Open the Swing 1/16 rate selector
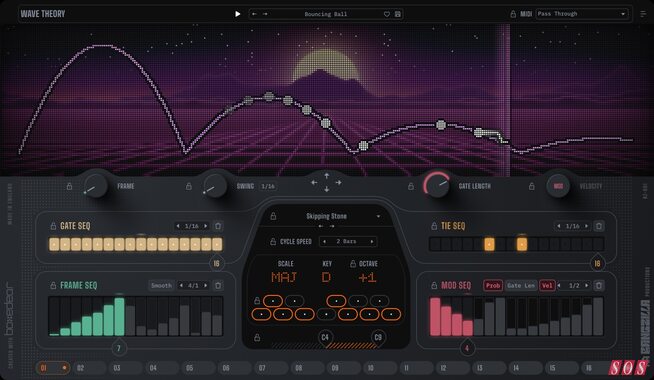The image size is (654, 380). [x=268, y=186]
